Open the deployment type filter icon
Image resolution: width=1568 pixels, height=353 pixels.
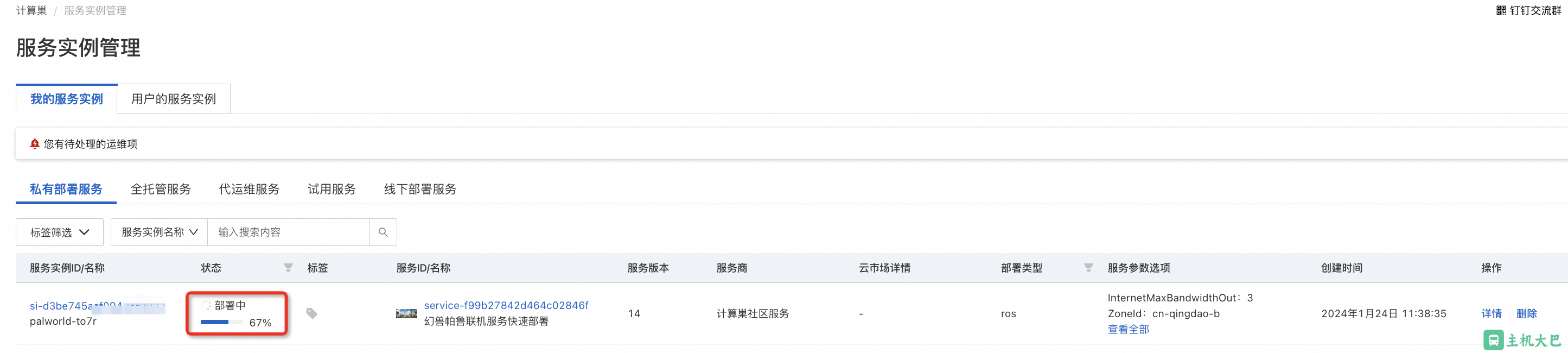click(x=1088, y=268)
